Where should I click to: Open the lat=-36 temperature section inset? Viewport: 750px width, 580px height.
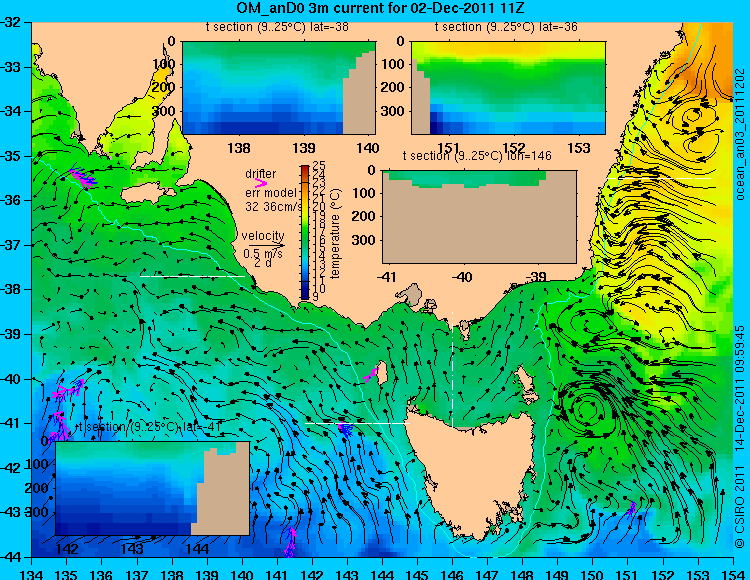click(x=508, y=88)
